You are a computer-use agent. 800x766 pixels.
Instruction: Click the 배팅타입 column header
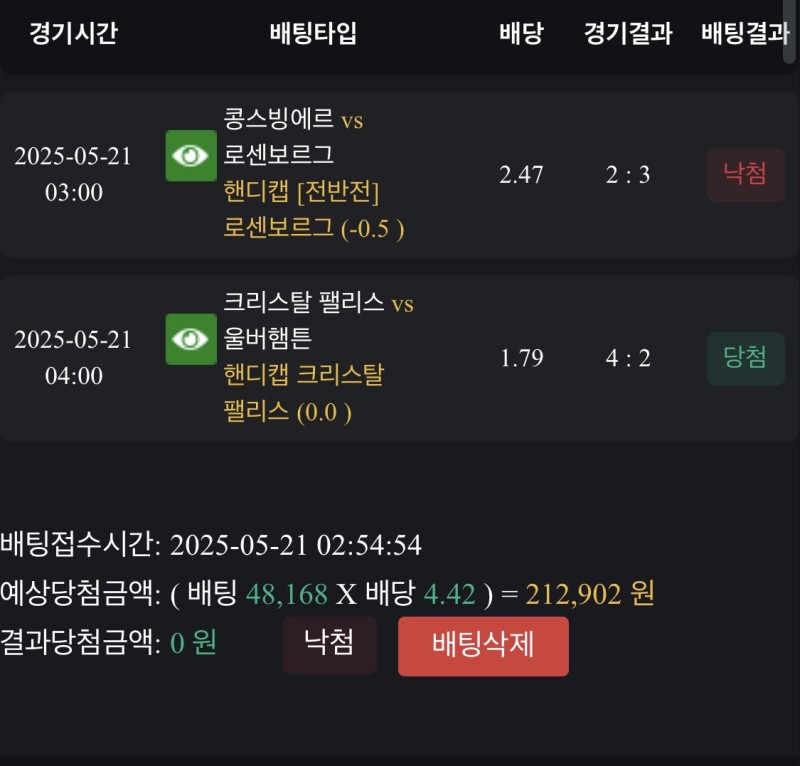click(313, 33)
